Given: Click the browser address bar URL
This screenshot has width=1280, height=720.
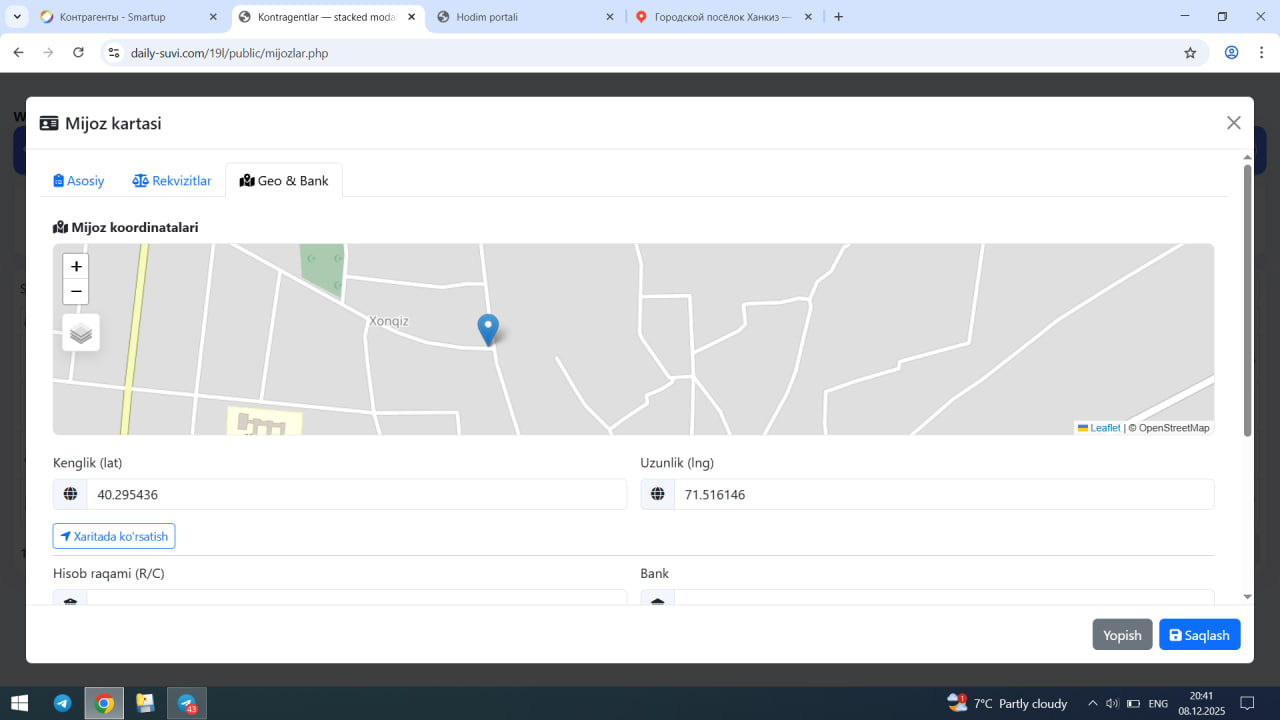Looking at the screenshot, I should point(229,53).
